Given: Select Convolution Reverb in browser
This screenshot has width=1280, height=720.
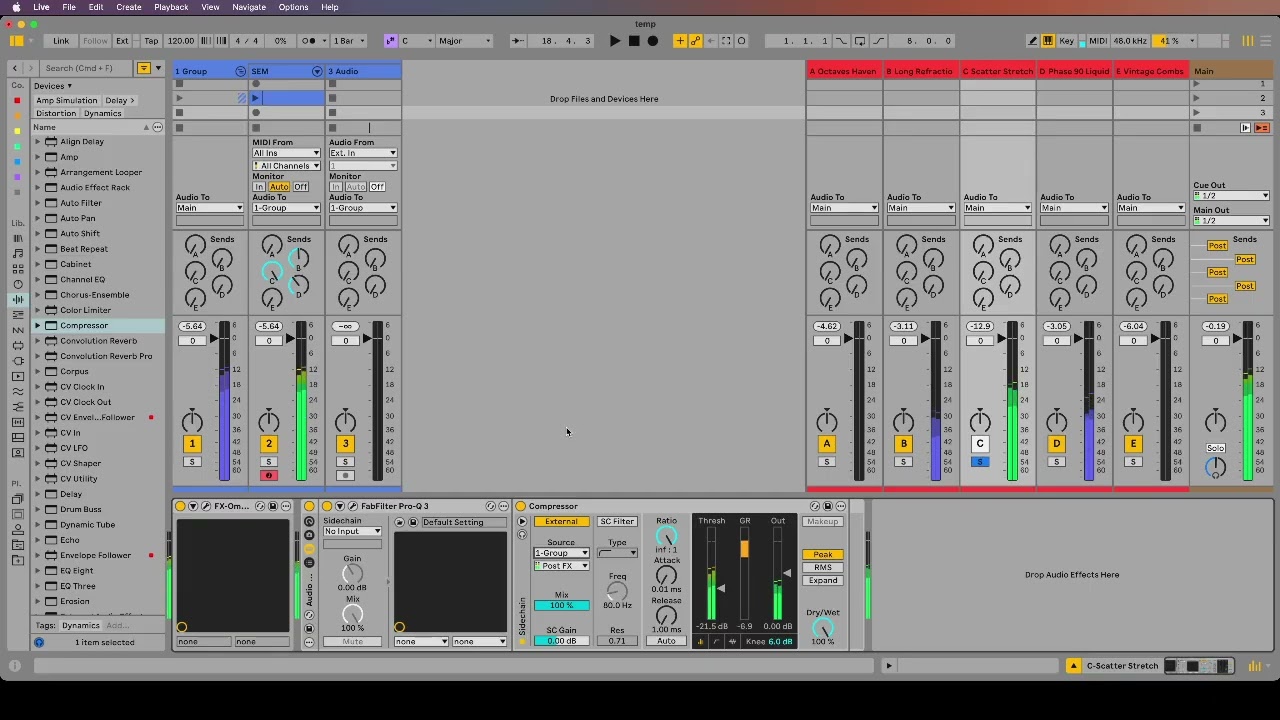Looking at the screenshot, I should tap(98, 341).
